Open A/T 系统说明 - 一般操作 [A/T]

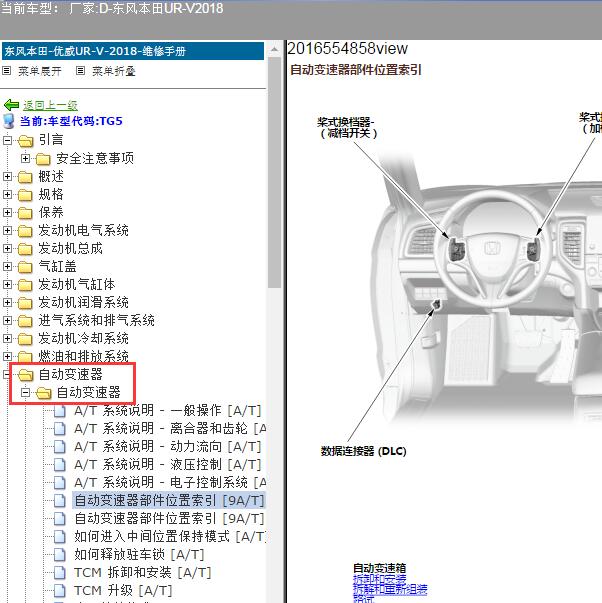click(168, 411)
